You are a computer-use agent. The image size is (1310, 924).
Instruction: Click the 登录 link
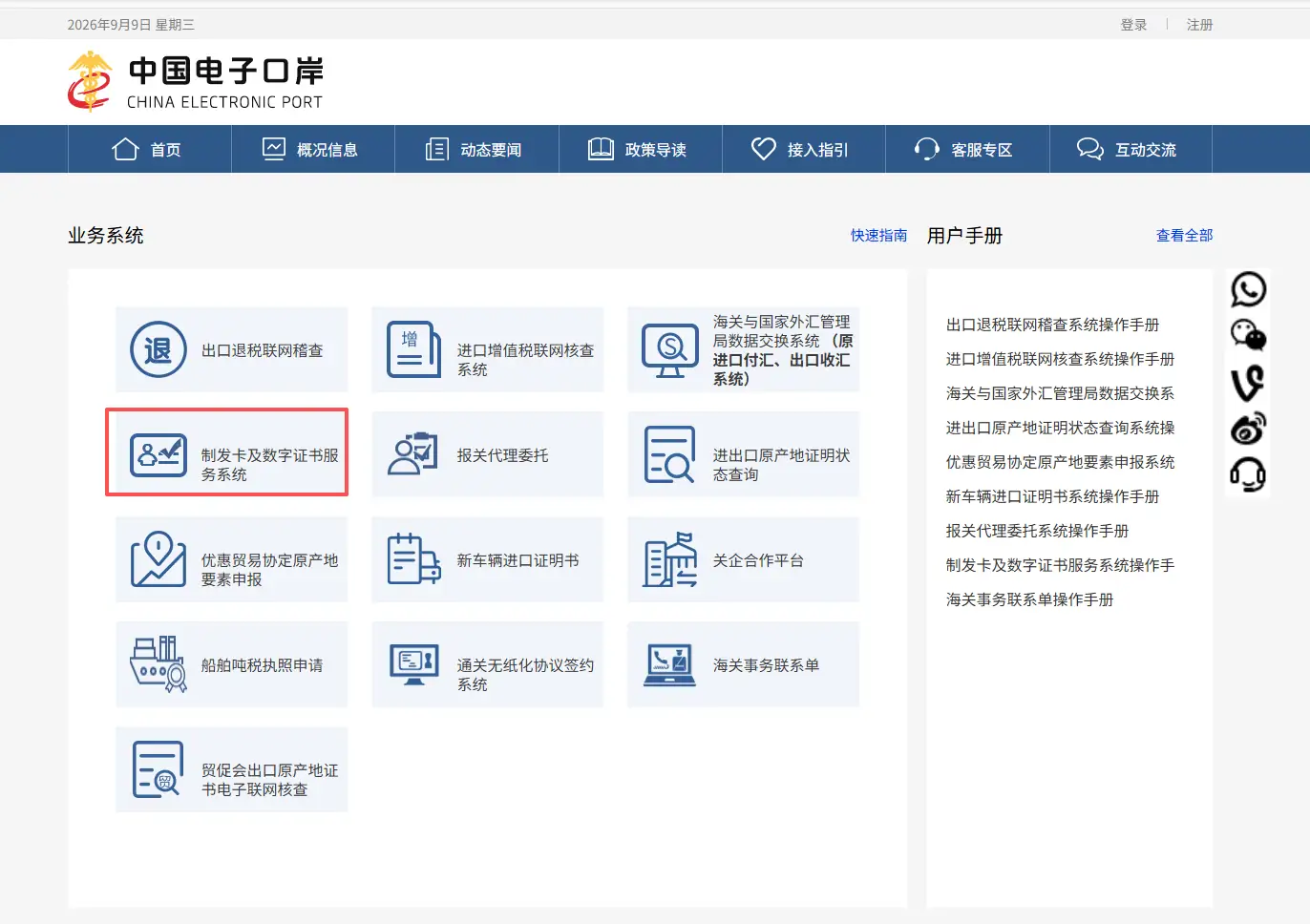(x=1133, y=25)
